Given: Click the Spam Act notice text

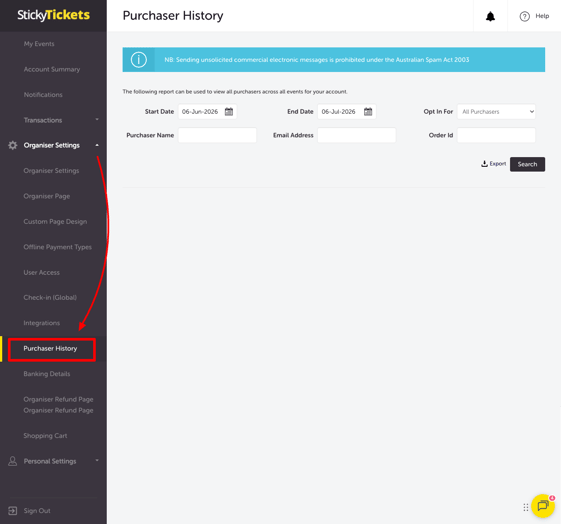Looking at the screenshot, I should pos(317,60).
